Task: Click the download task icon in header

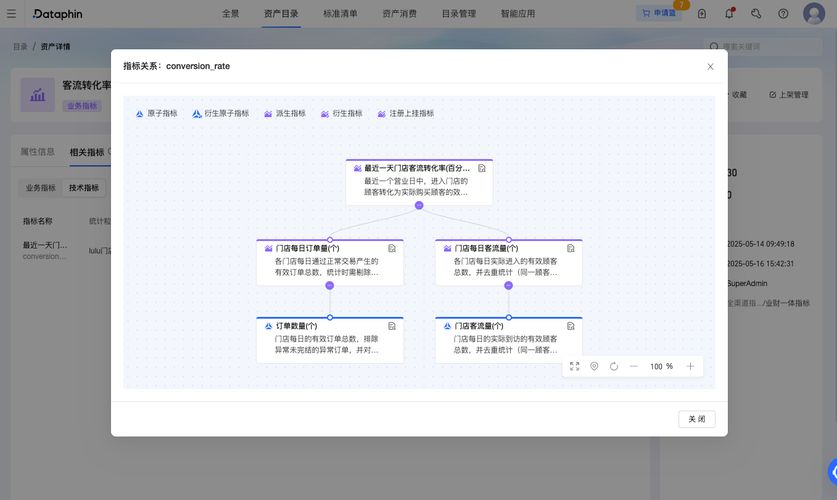Action: click(x=702, y=14)
